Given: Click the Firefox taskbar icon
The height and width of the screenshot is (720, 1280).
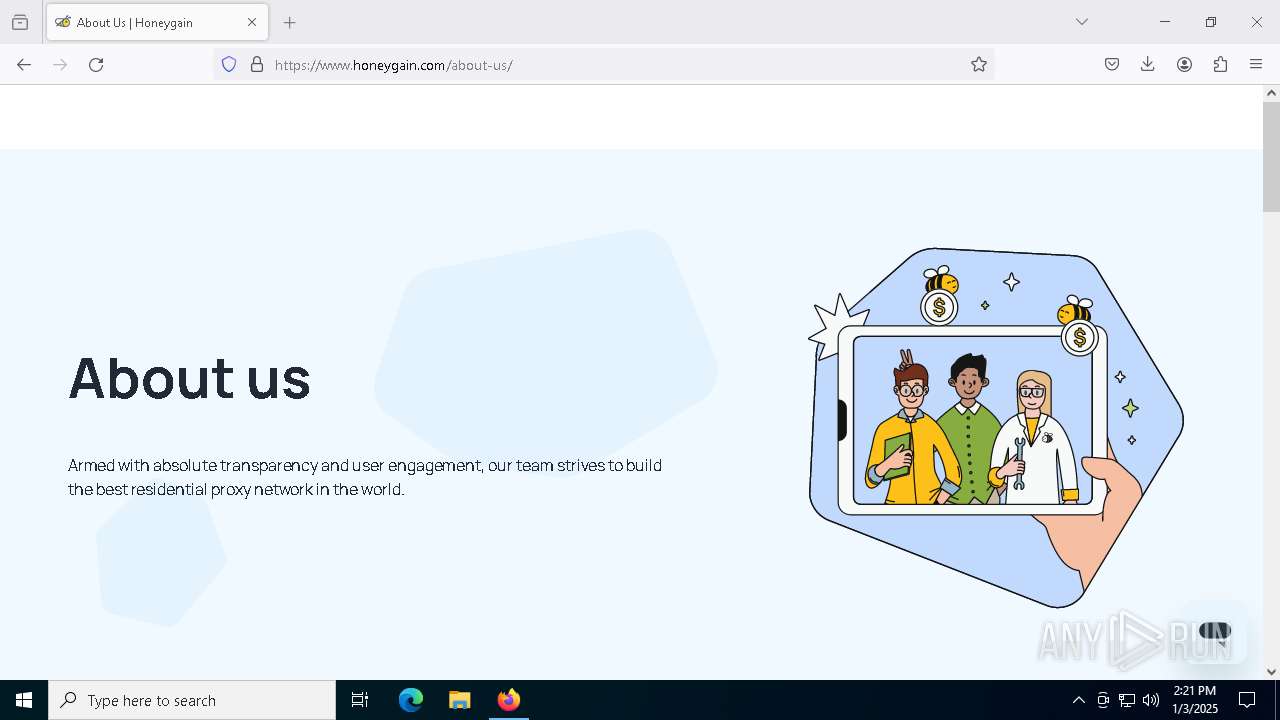Looking at the screenshot, I should click(x=508, y=700).
